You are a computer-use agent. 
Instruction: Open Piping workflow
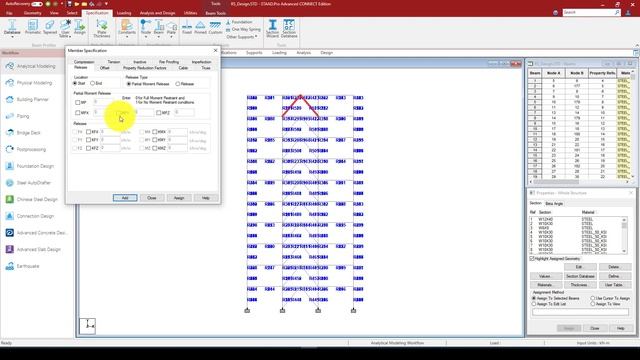pyautogui.click(x=23, y=116)
